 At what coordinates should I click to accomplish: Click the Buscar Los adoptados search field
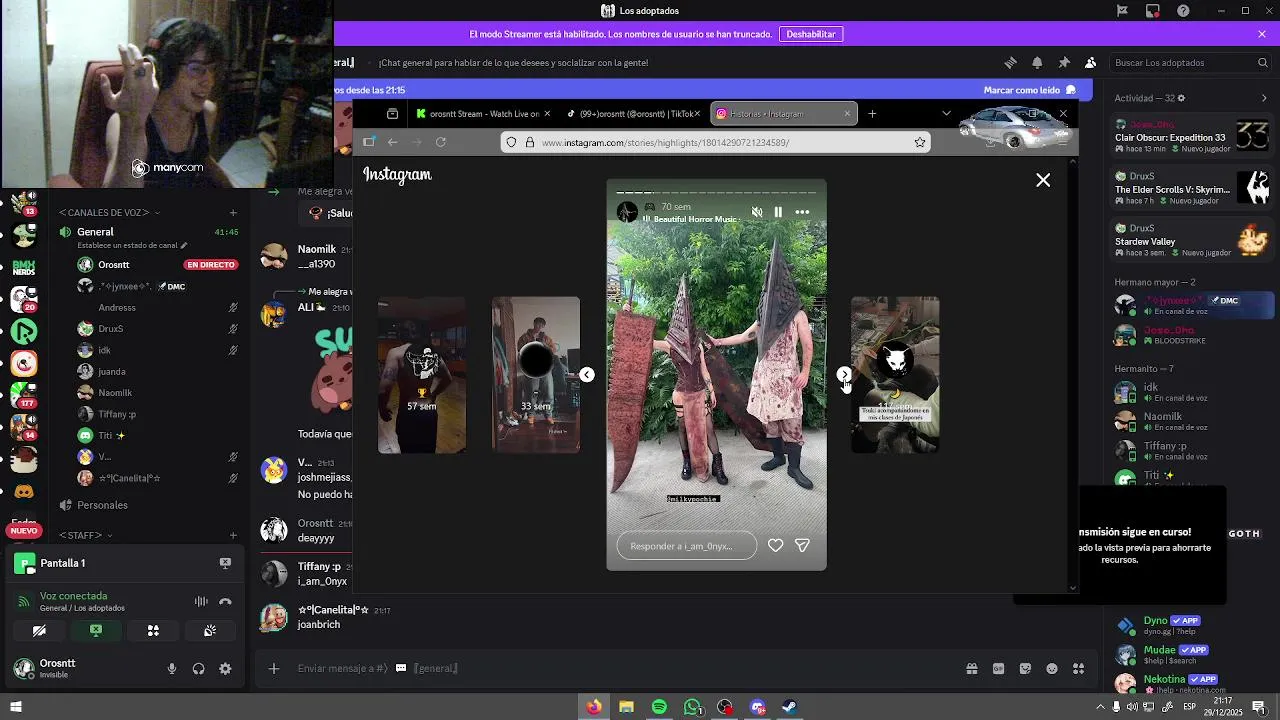[1190, 62]
